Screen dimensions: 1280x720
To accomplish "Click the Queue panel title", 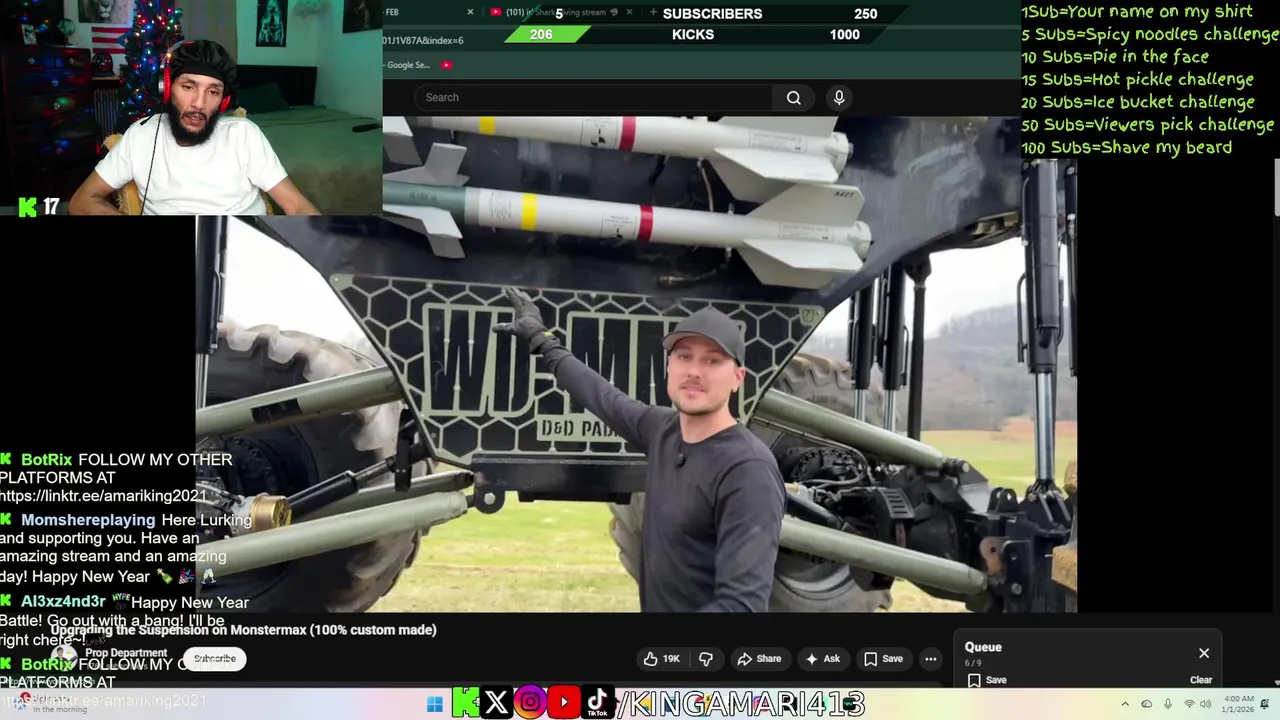I will 983,647.
